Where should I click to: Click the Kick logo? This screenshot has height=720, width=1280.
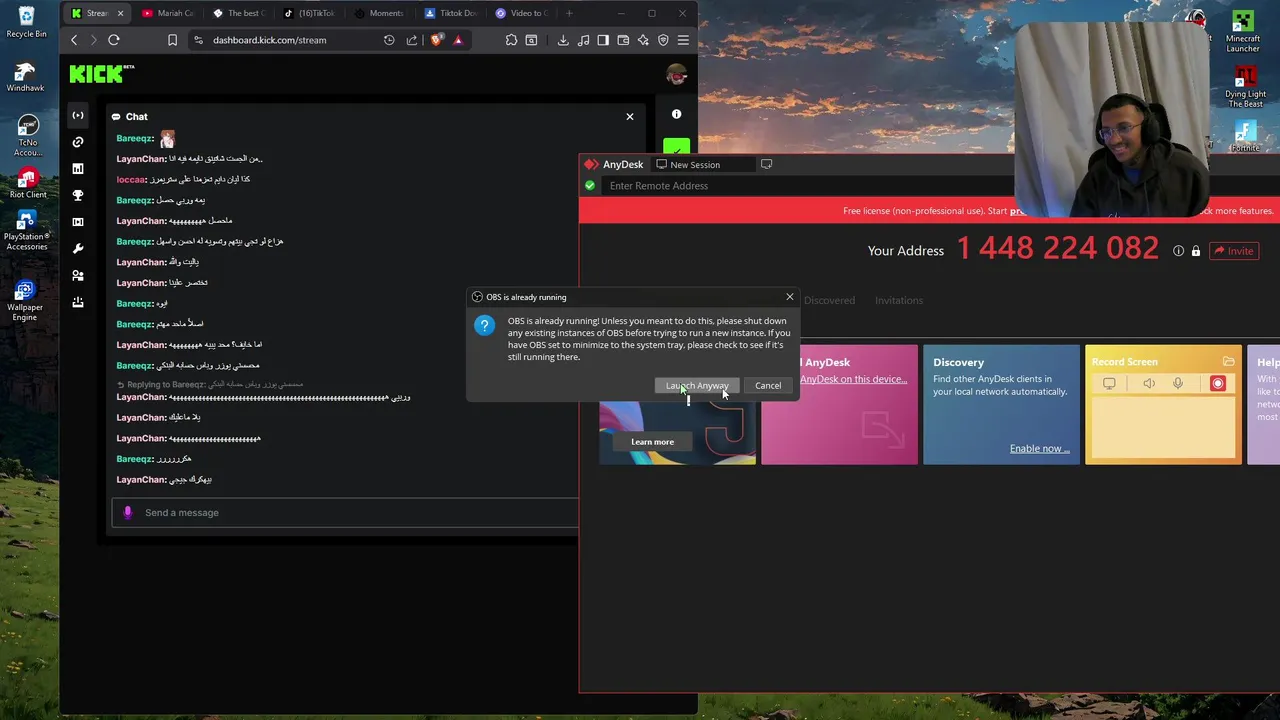pyautogui.click(x=101, y=73)
